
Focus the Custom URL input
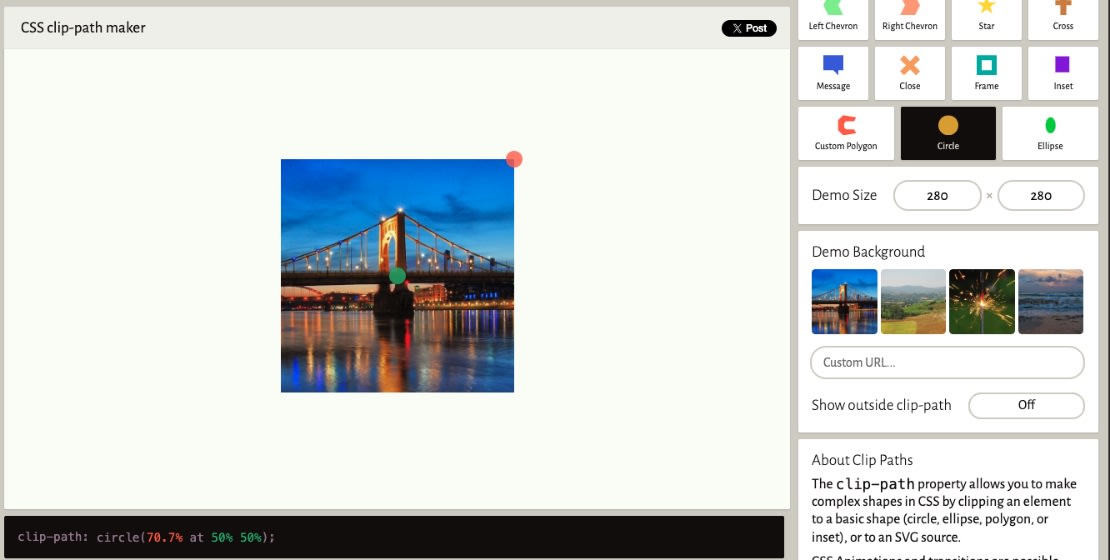(947, 362)
